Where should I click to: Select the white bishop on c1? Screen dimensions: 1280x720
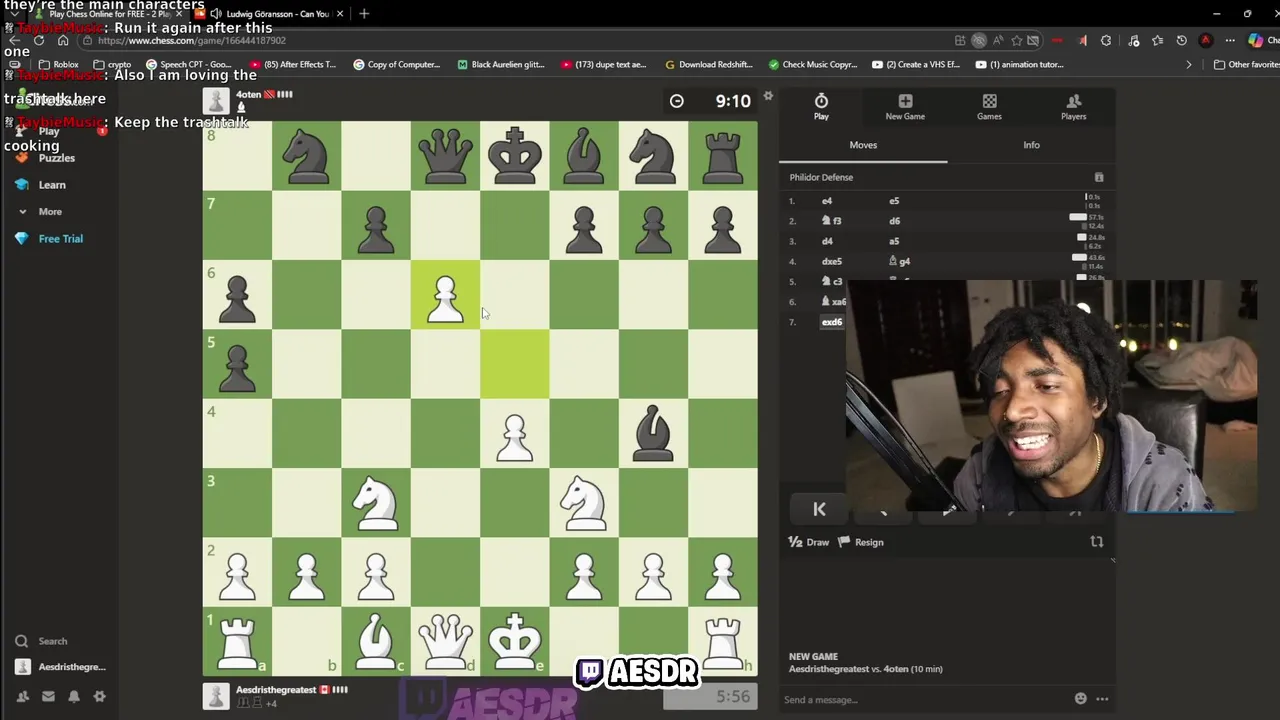[376, 641]
